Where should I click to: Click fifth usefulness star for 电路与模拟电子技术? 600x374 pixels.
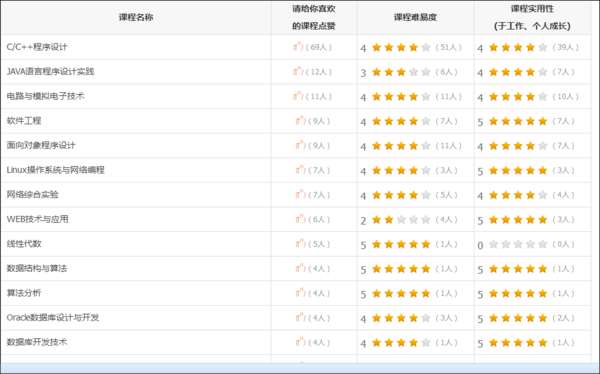point(543,96)
